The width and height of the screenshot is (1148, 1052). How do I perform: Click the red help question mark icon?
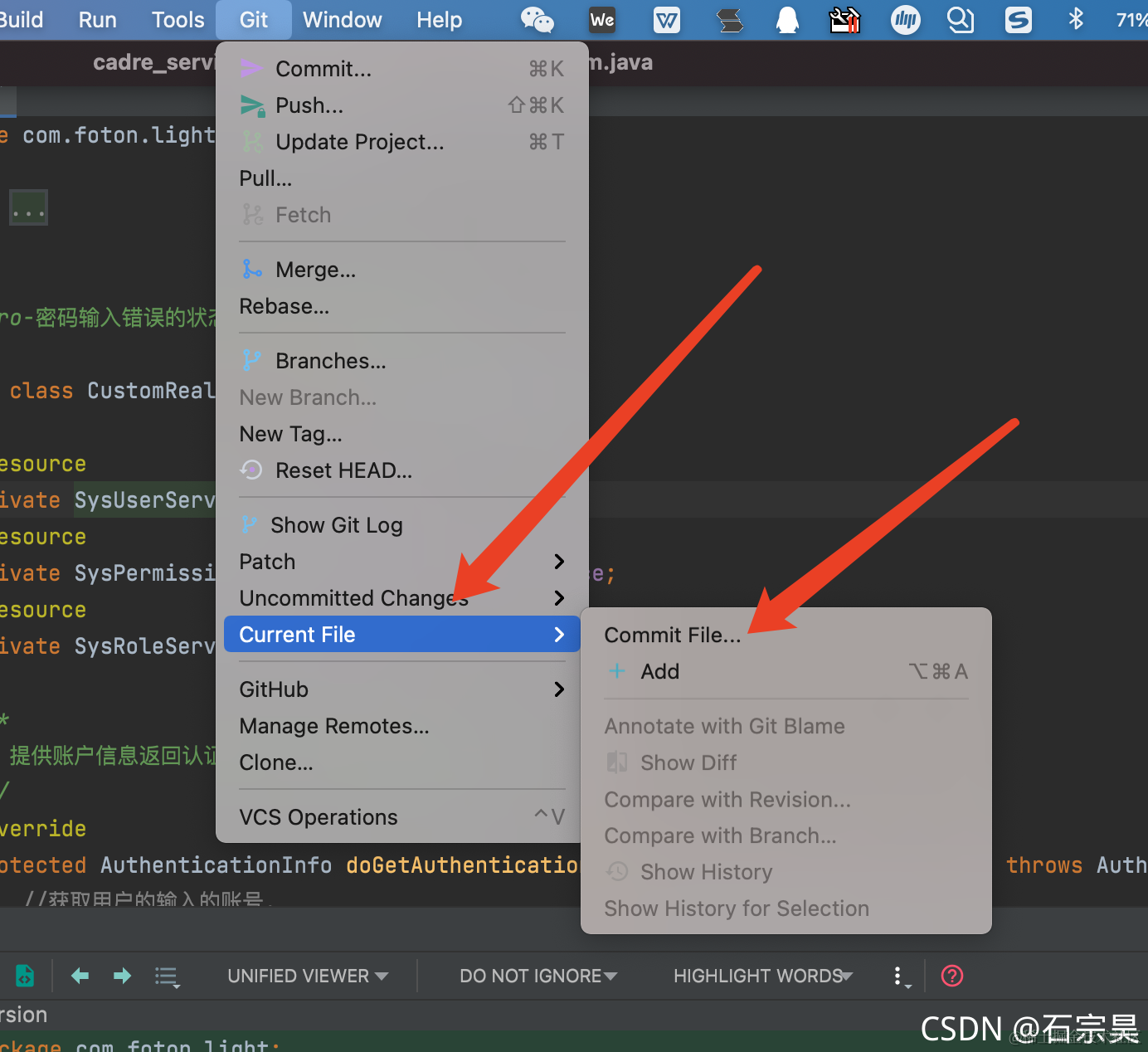point(952,976)
